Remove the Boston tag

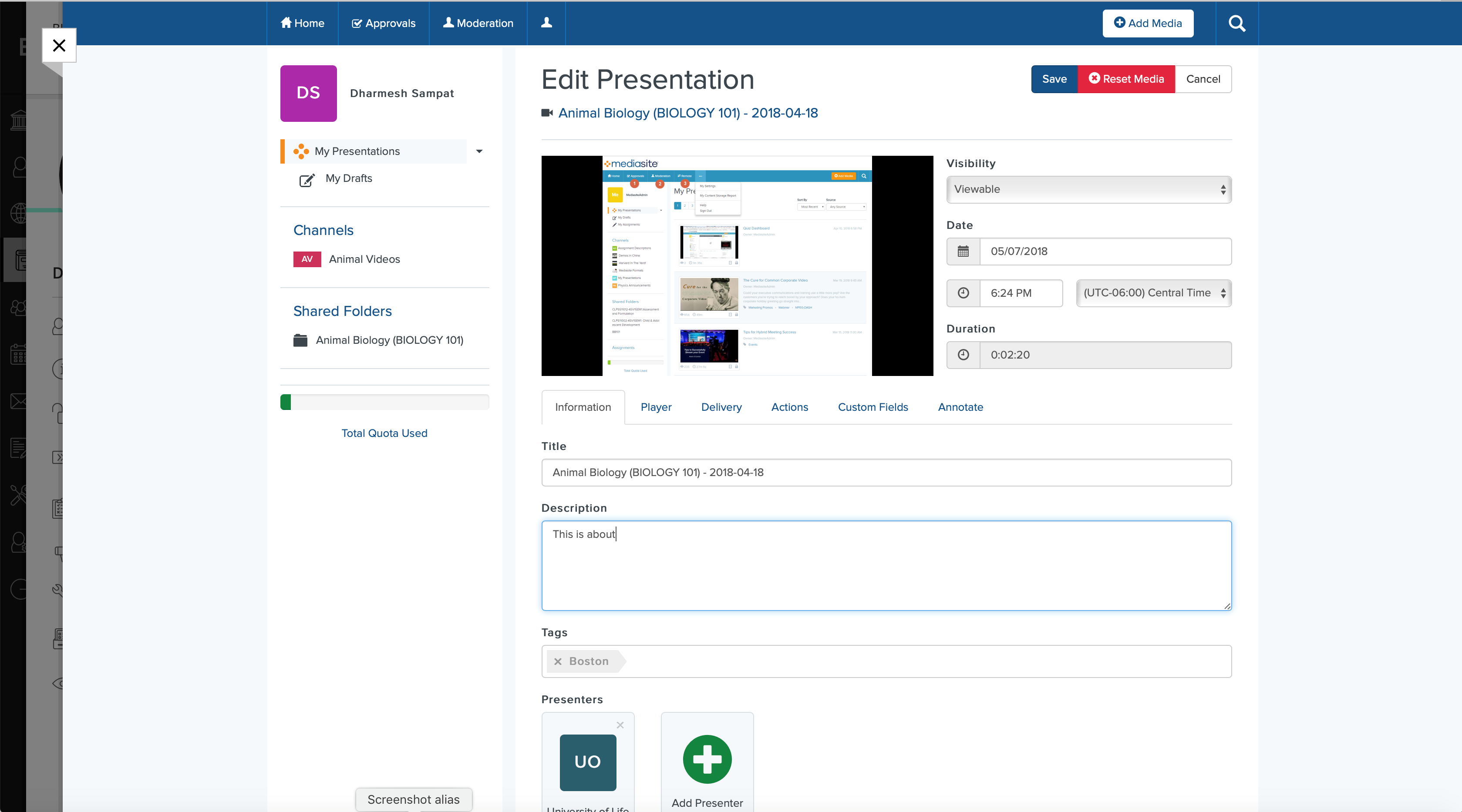(x=559, y=661)
